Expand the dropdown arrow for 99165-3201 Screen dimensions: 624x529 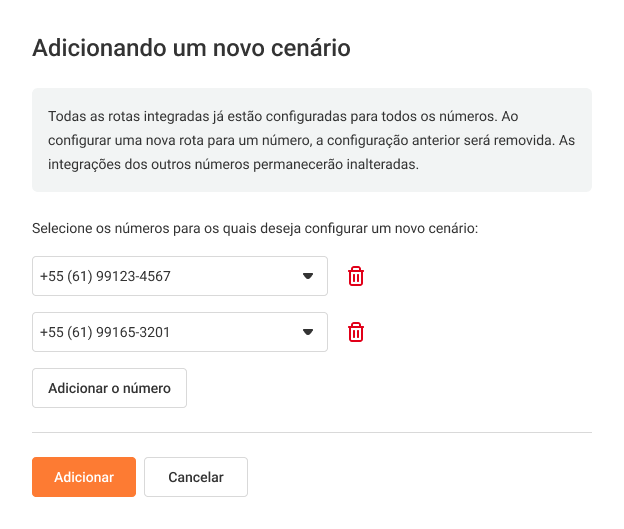point(308,332)
